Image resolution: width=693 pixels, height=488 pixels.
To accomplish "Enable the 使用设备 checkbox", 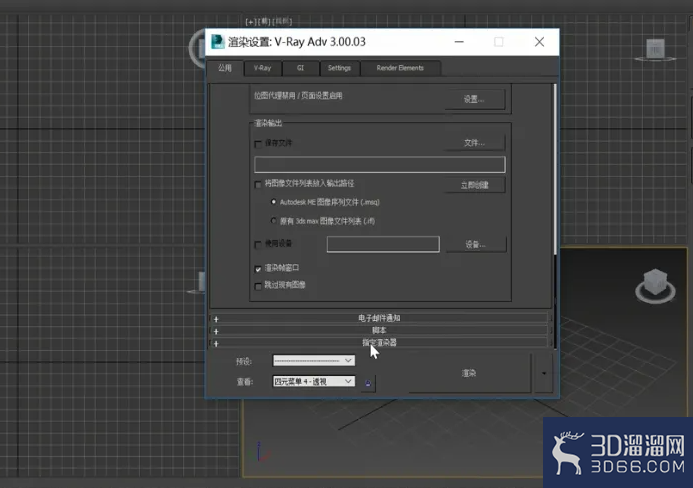I will pos(258,244).
